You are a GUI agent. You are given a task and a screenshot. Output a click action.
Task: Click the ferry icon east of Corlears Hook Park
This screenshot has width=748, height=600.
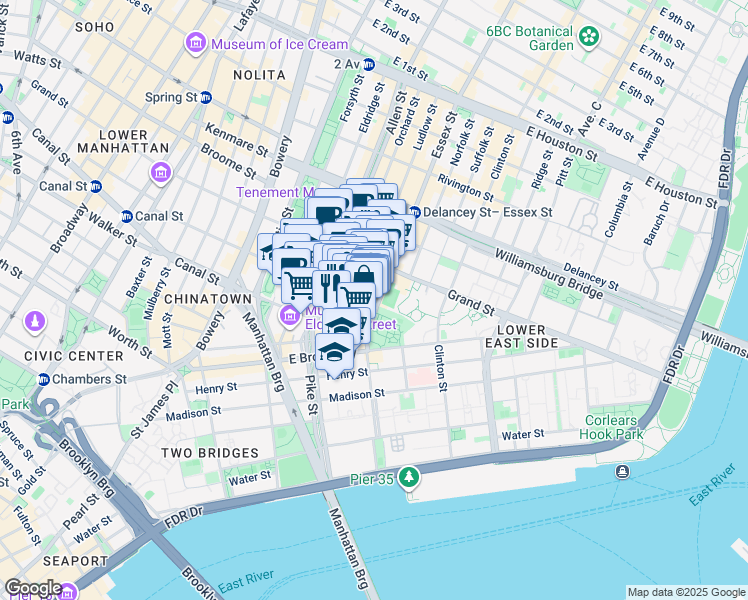(622, 472)
